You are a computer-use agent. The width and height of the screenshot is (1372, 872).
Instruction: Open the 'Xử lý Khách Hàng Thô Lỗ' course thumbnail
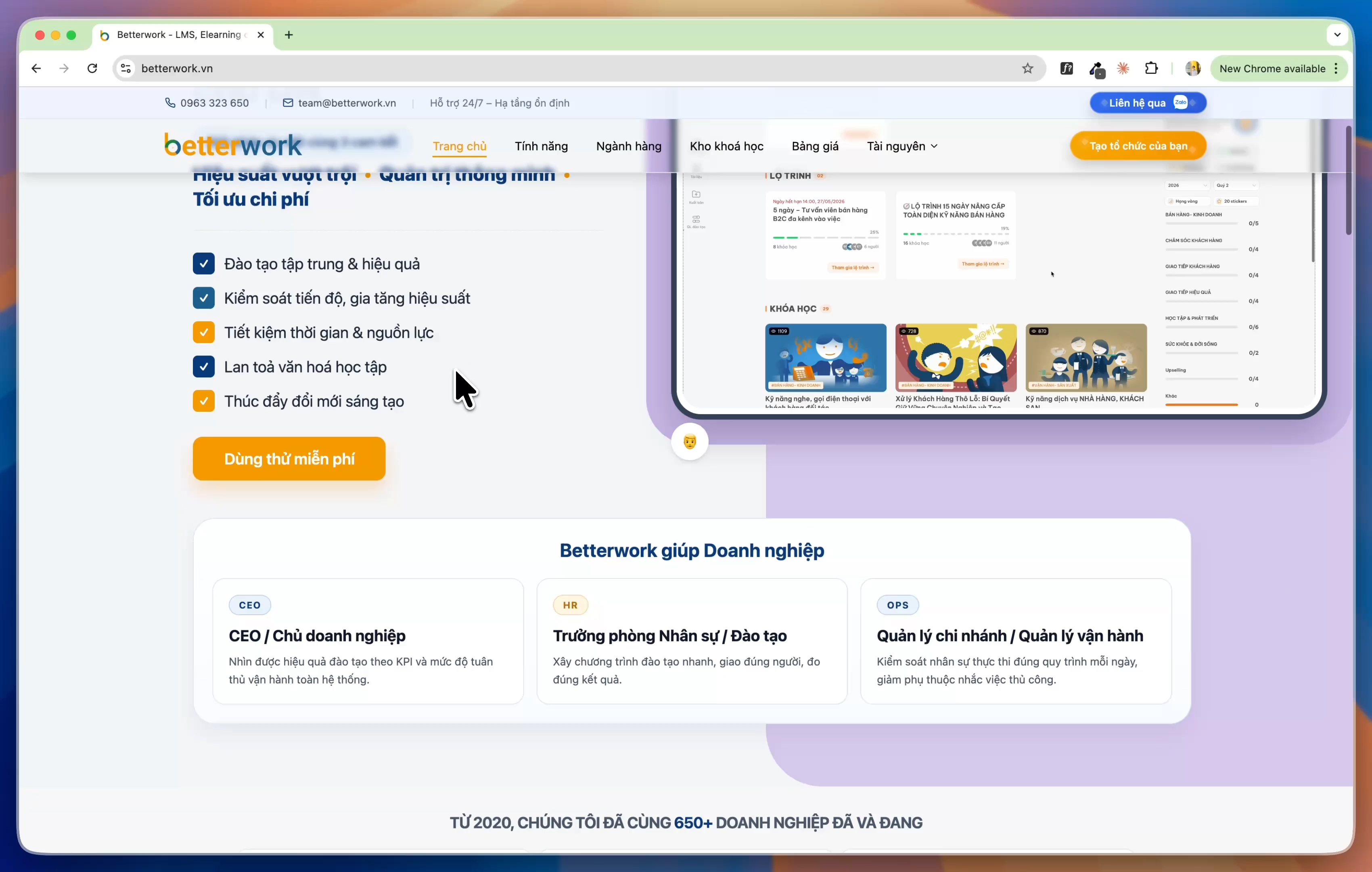pyautogui.click(x=956, y=358)
